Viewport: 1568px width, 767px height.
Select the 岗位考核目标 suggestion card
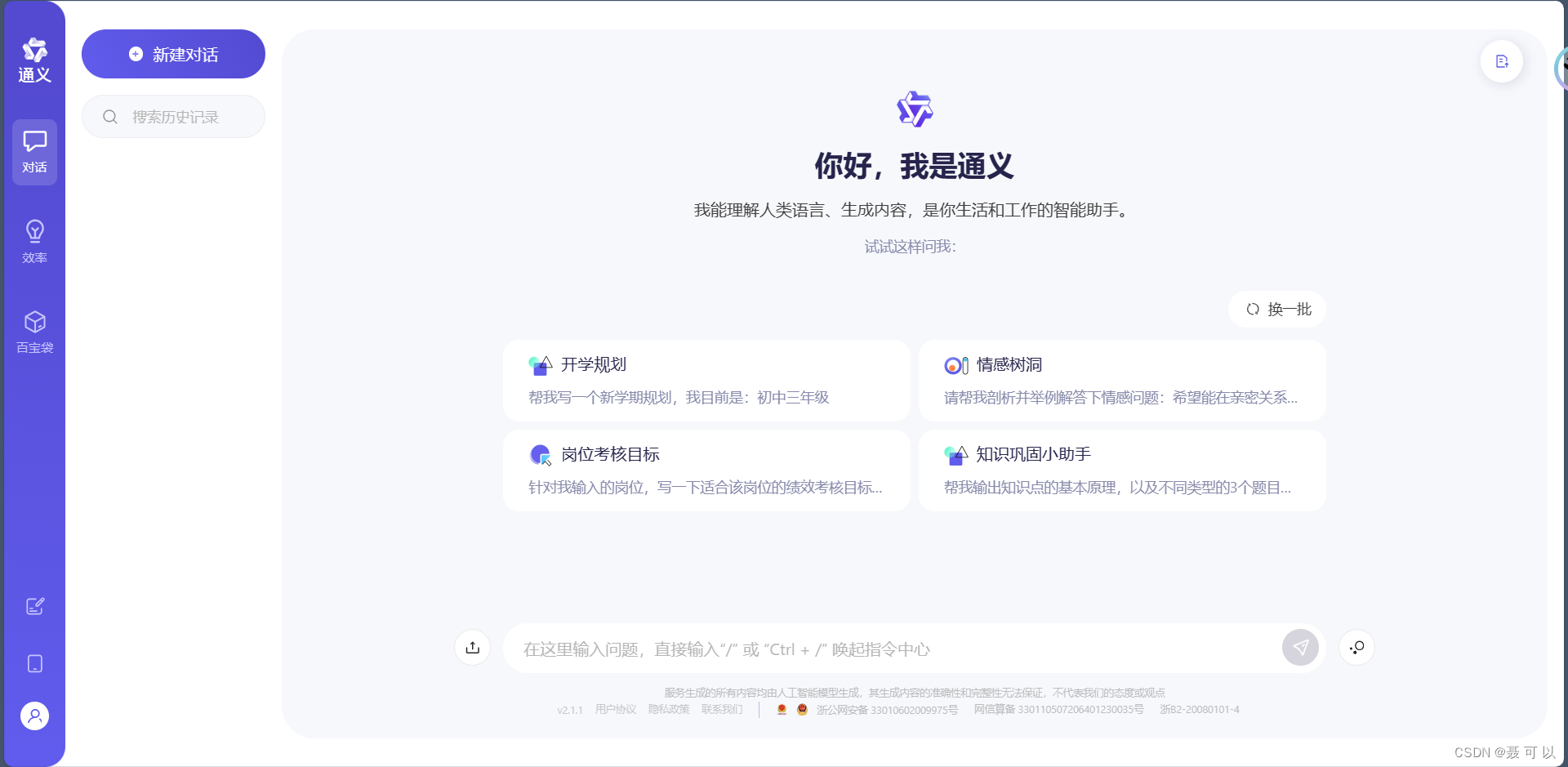[706, 470]
